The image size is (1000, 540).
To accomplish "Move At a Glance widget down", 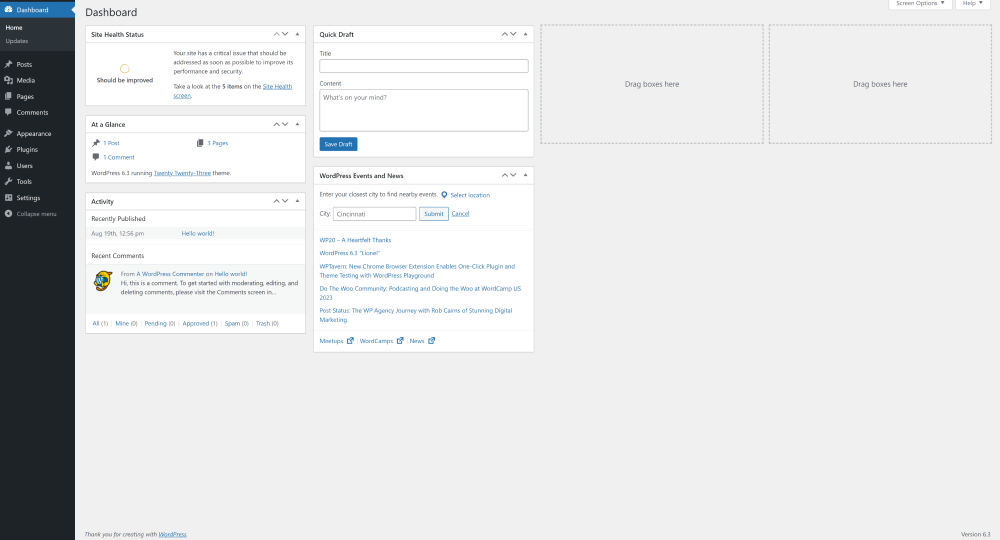I will pyautogui.click(x=285, y=124).
